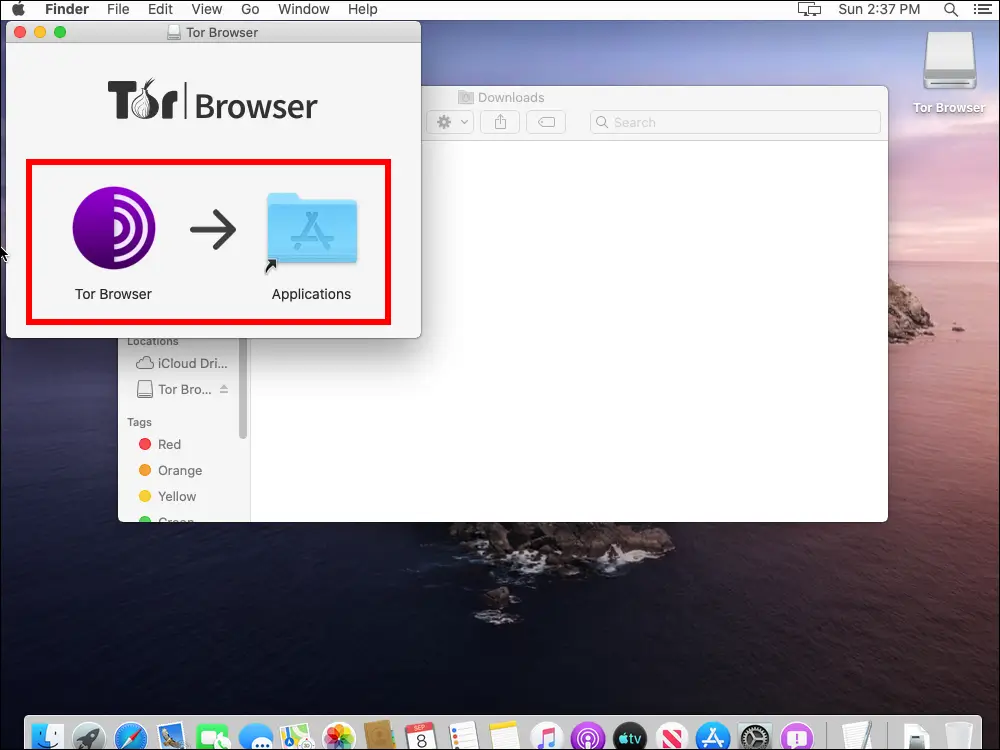The height and width of the screenshot is (750, 1000).
Task: Close the Tor Browser installer window
Action: pos(20,32)
